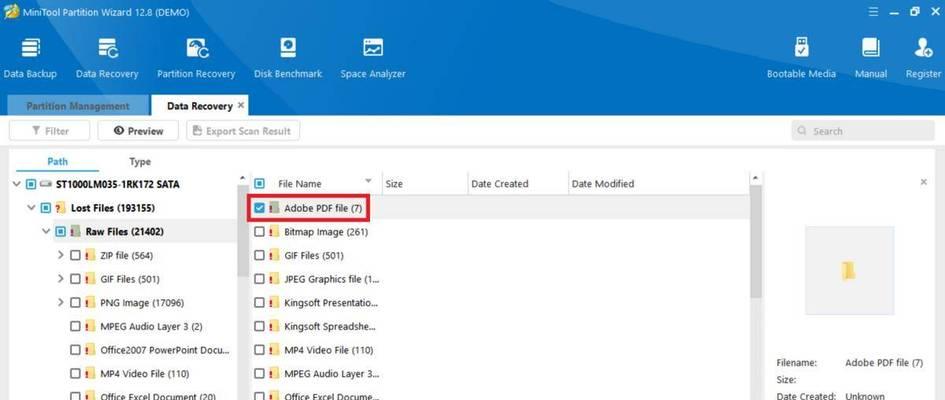Click File Name column sort arrow
The image size is (945, 400).
[368, 181]
